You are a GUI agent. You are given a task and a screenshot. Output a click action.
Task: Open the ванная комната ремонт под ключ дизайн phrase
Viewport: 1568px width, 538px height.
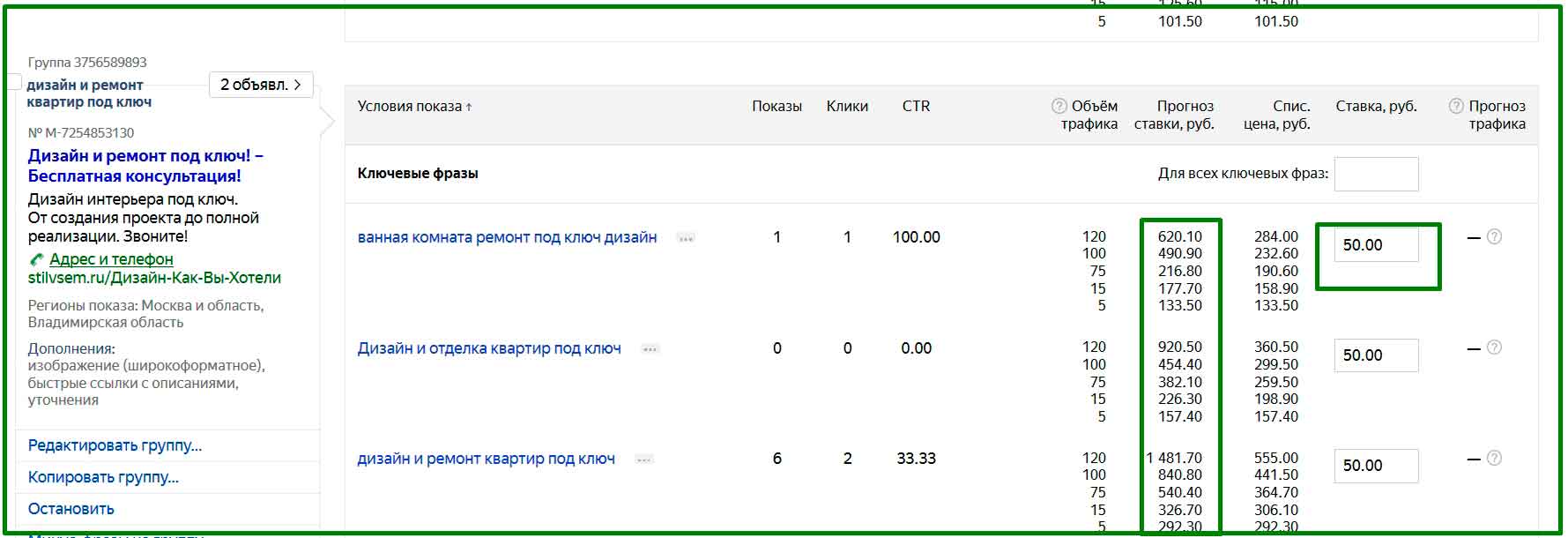click(x=507, y=237)
